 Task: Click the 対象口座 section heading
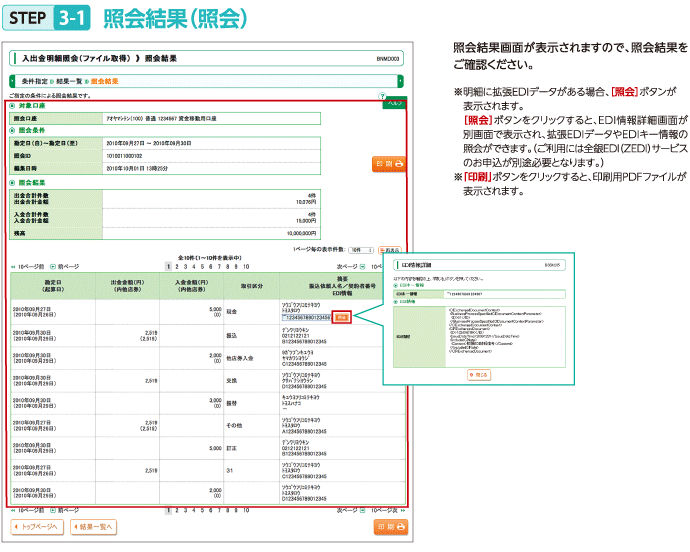tap(32, 106)
